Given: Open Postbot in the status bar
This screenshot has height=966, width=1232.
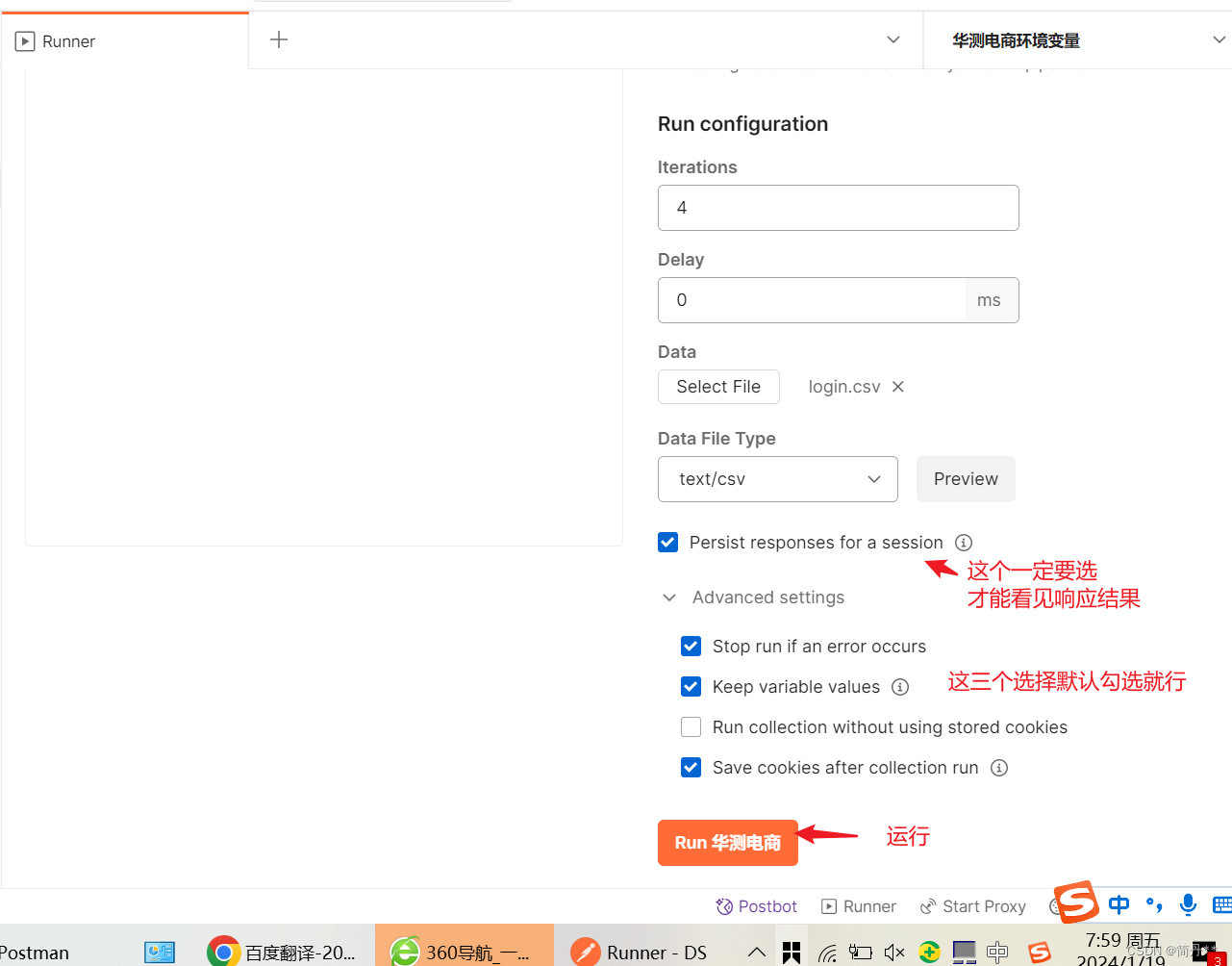Looking at the screenshot, I should [x=757, y=906].
